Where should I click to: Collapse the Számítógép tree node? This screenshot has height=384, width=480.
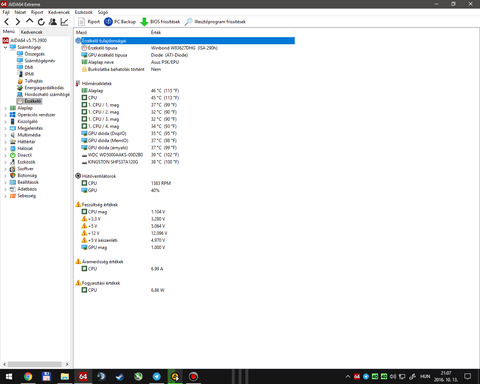point(5,47)
